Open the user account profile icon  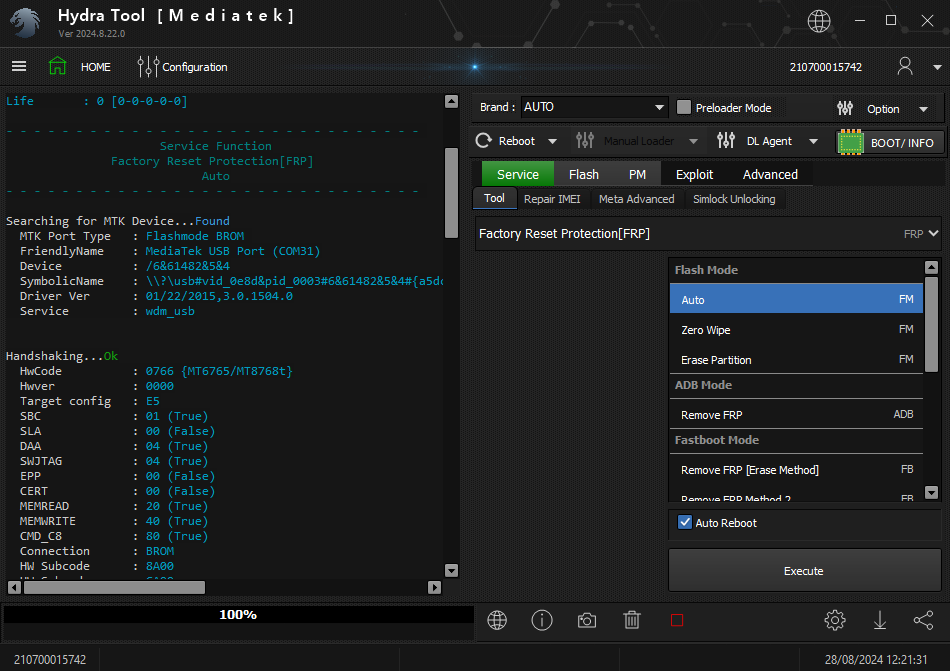click(x=905, y=66)
